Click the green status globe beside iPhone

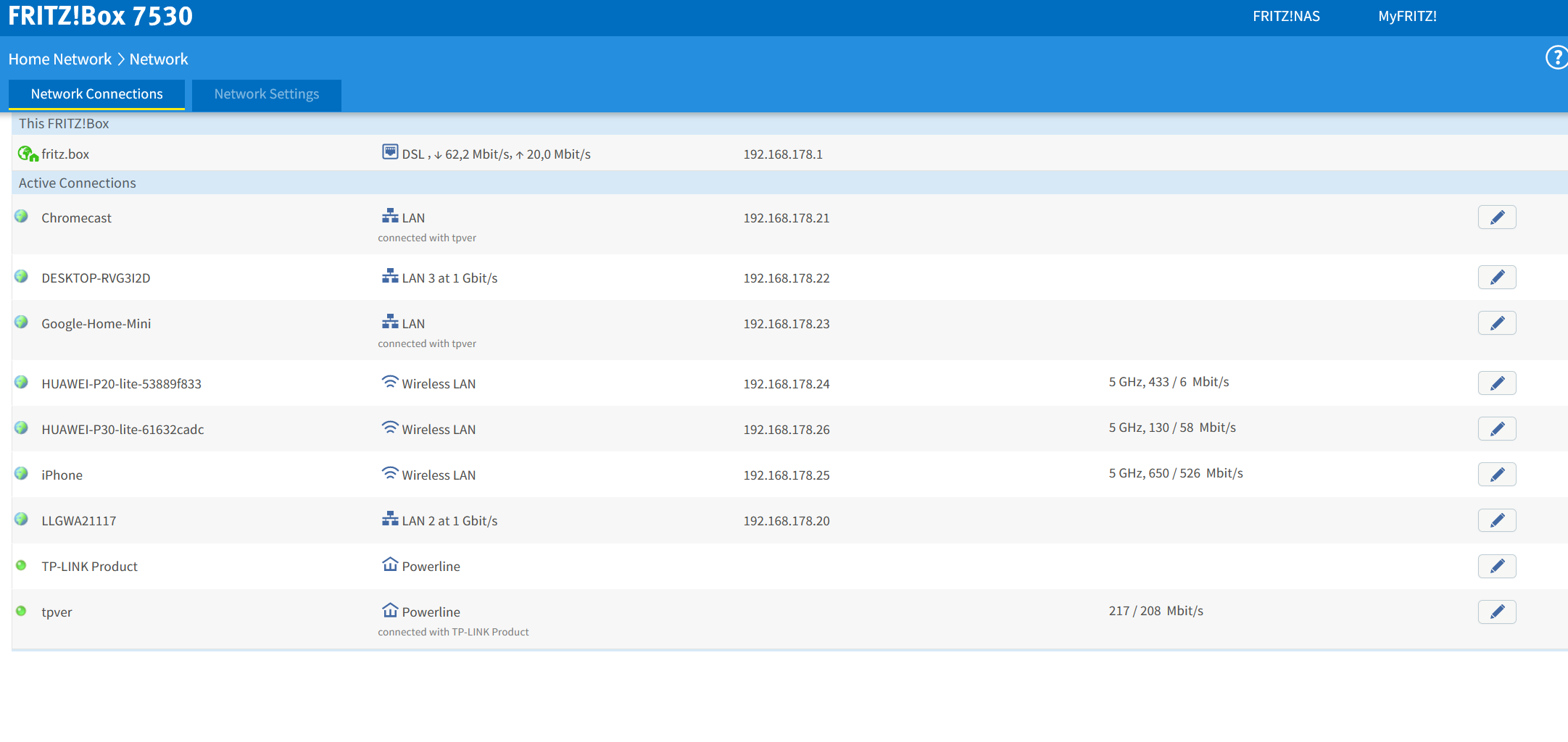pos(21,473)
